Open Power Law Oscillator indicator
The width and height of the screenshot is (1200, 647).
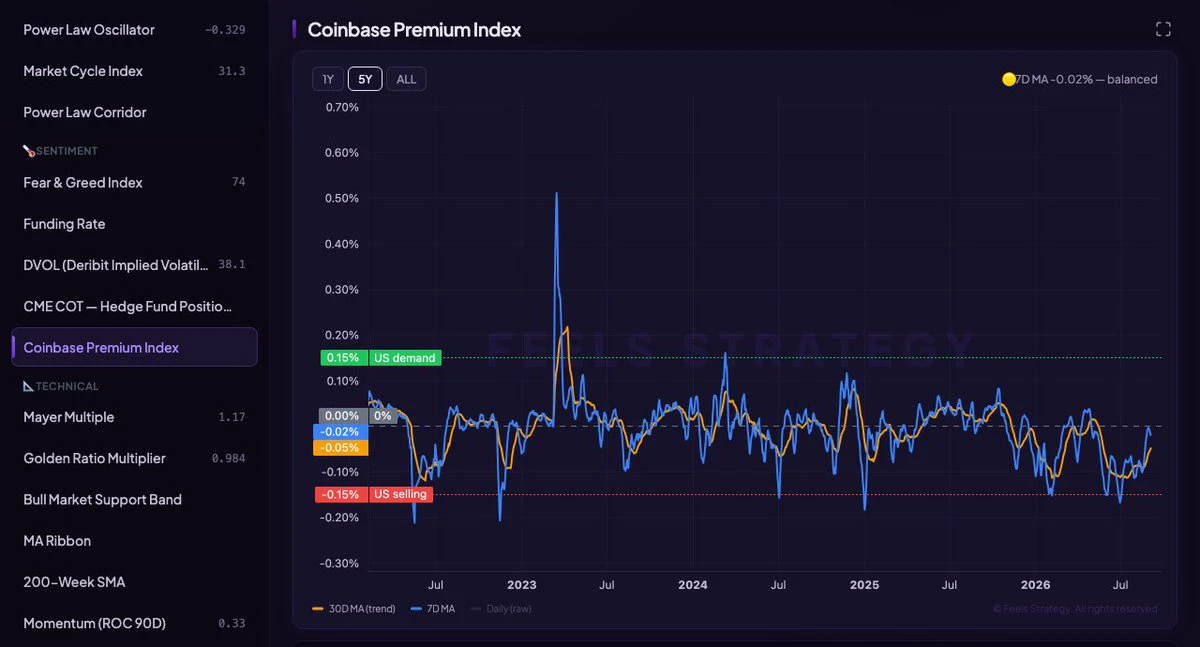click(x=134, y=30)
